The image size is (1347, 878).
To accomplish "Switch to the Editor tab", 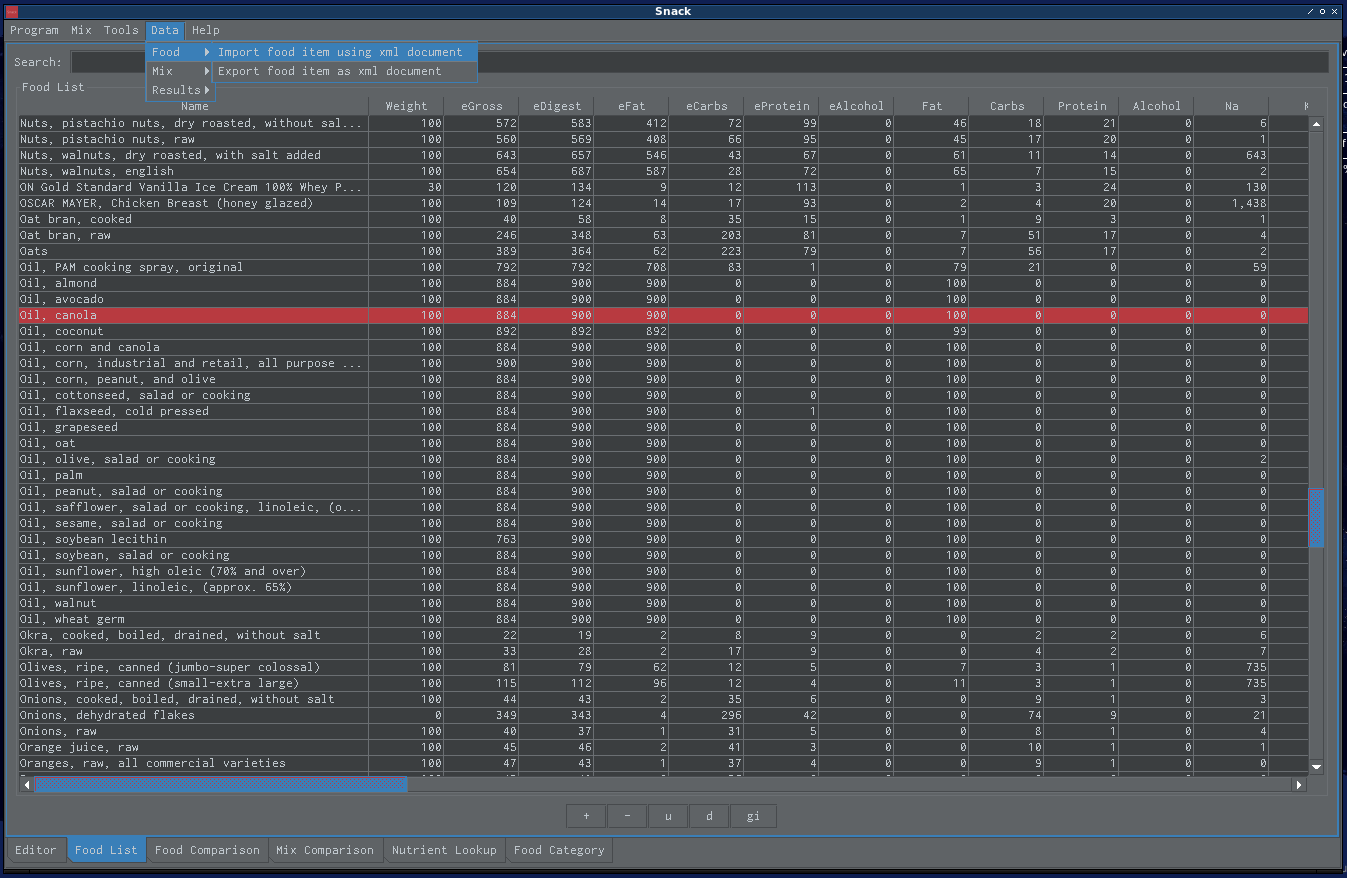I will [x=36, y=850].
